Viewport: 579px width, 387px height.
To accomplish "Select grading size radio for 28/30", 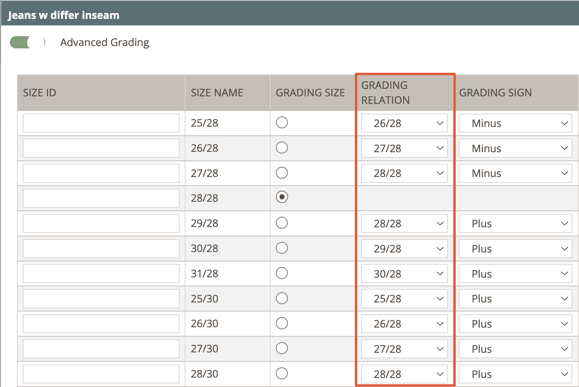I will [x=282, y=374].
